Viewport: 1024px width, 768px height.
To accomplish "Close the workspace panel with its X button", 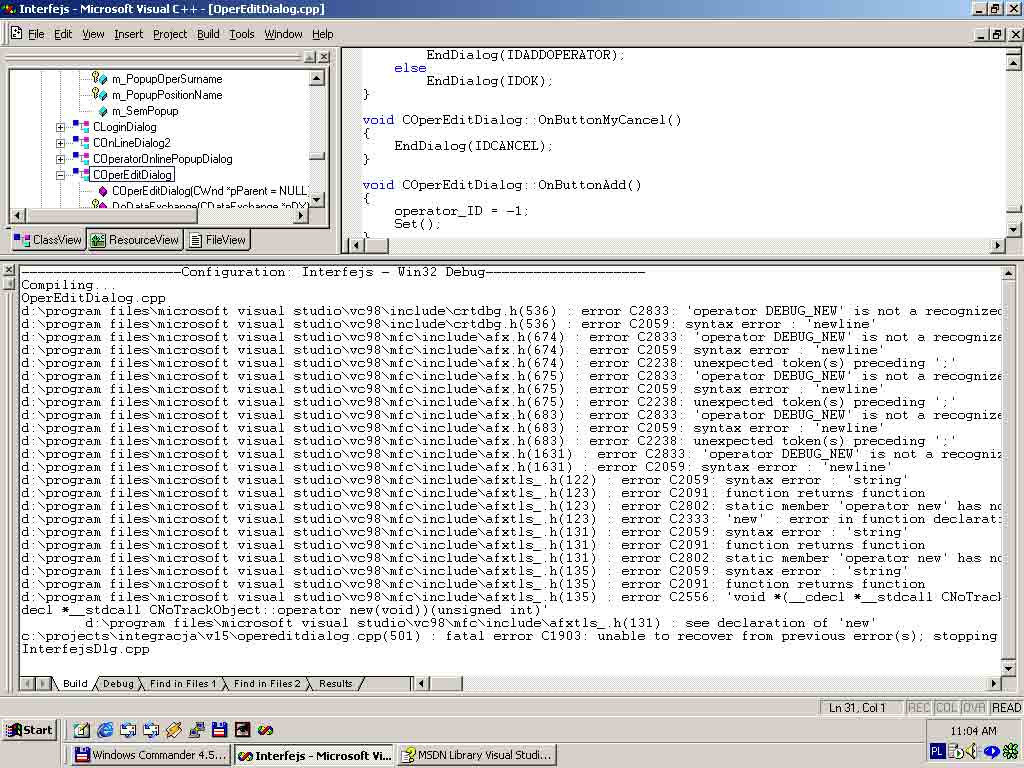I will (323, 57).
